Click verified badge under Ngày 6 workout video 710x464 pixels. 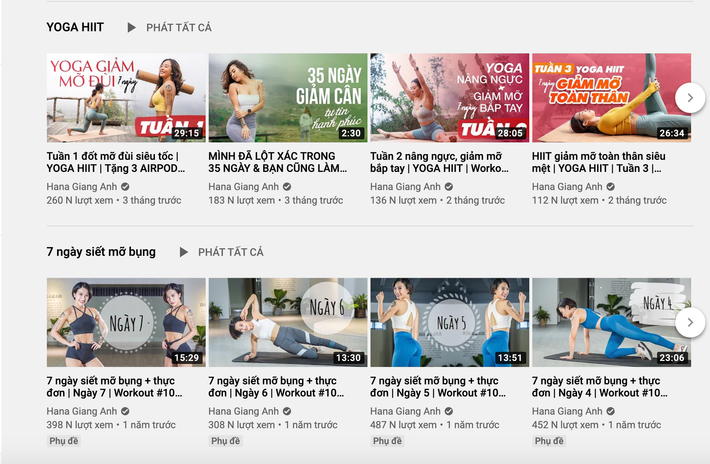click(287, 411)
